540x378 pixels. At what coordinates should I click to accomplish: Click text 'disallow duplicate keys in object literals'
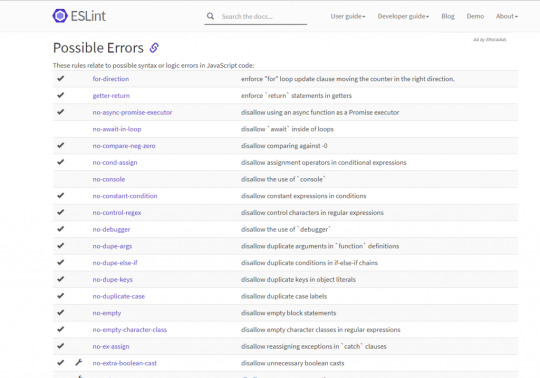coord(298,280)
